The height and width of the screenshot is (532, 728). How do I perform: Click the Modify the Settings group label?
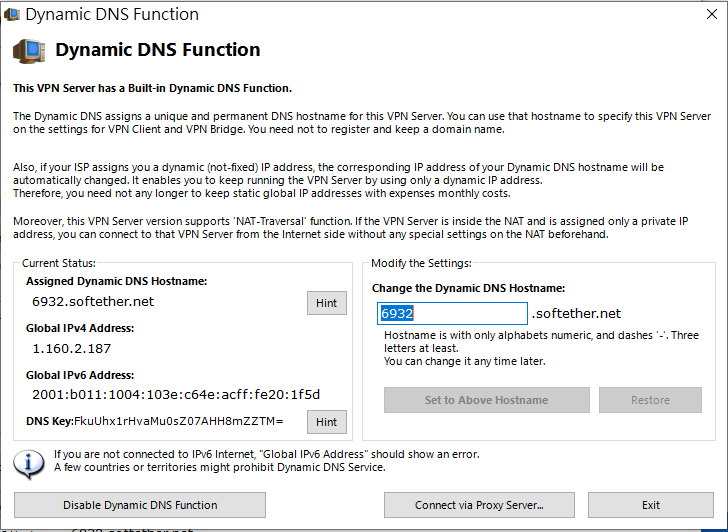pos(421,263)
